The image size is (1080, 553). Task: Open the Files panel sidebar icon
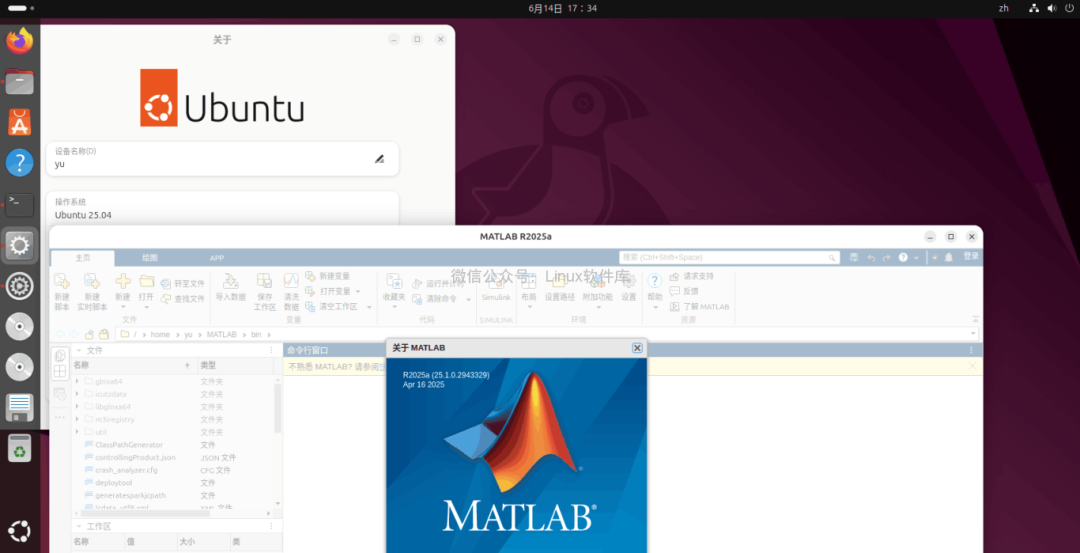[60, 355]
